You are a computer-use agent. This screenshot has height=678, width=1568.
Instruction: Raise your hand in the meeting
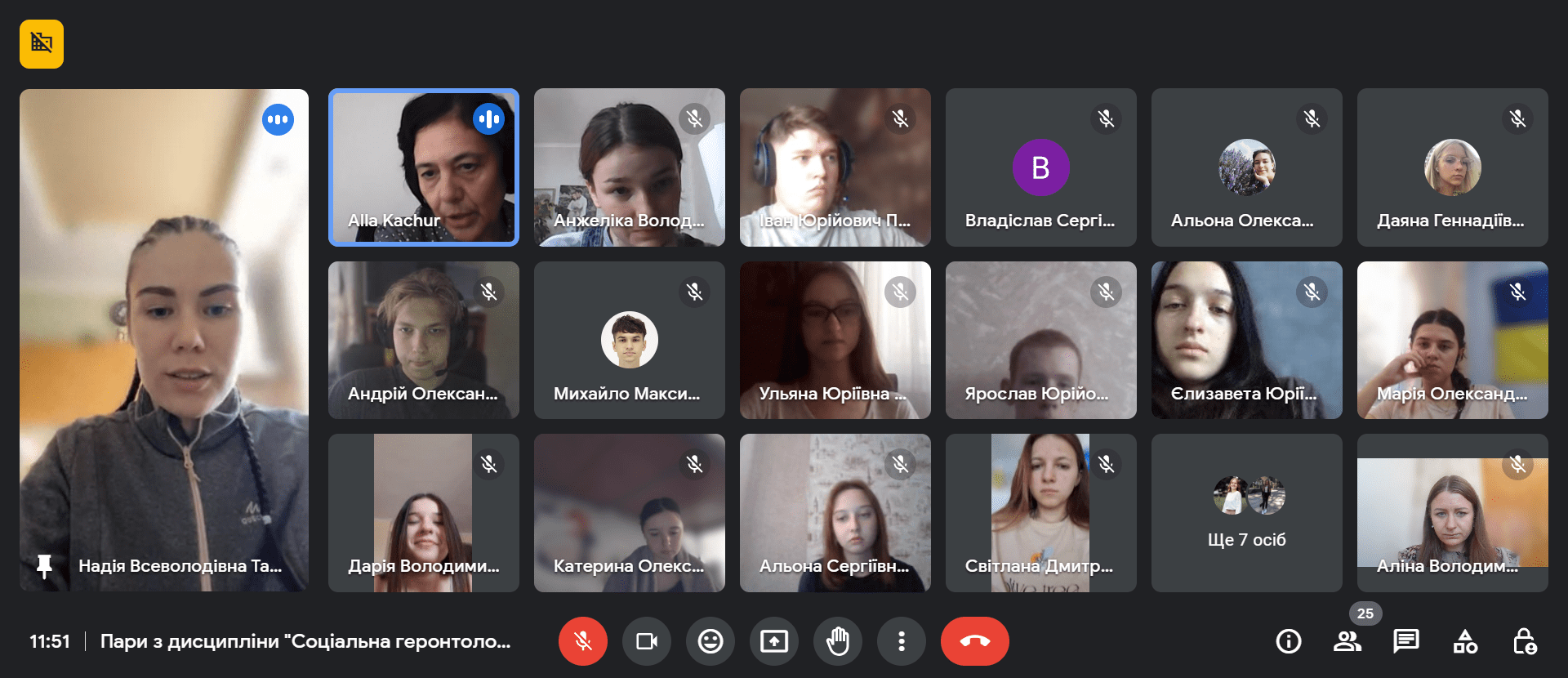coord(837,641)
